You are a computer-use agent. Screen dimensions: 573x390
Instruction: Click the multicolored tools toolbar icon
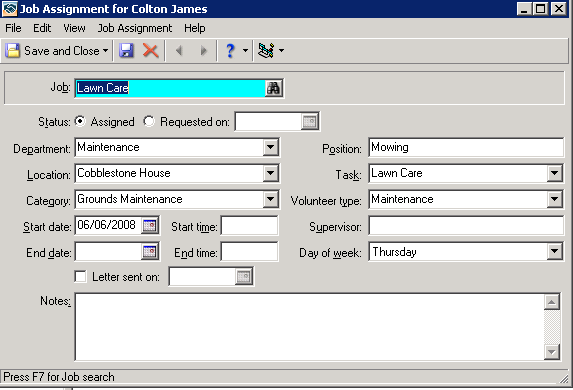coord(266,50)
